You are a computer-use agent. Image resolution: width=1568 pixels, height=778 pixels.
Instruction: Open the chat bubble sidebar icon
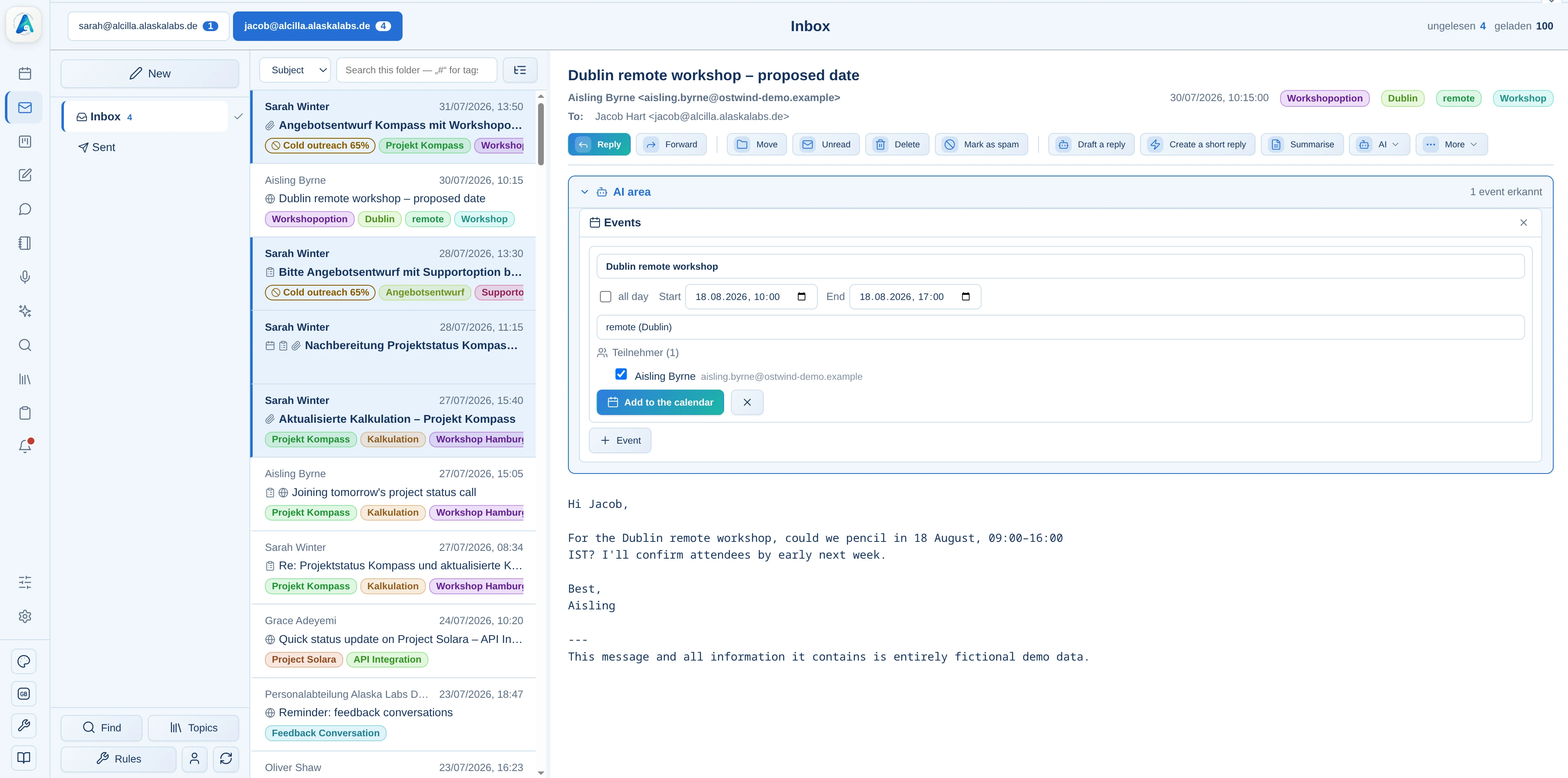pyautogui.click(x=25, y=209)
